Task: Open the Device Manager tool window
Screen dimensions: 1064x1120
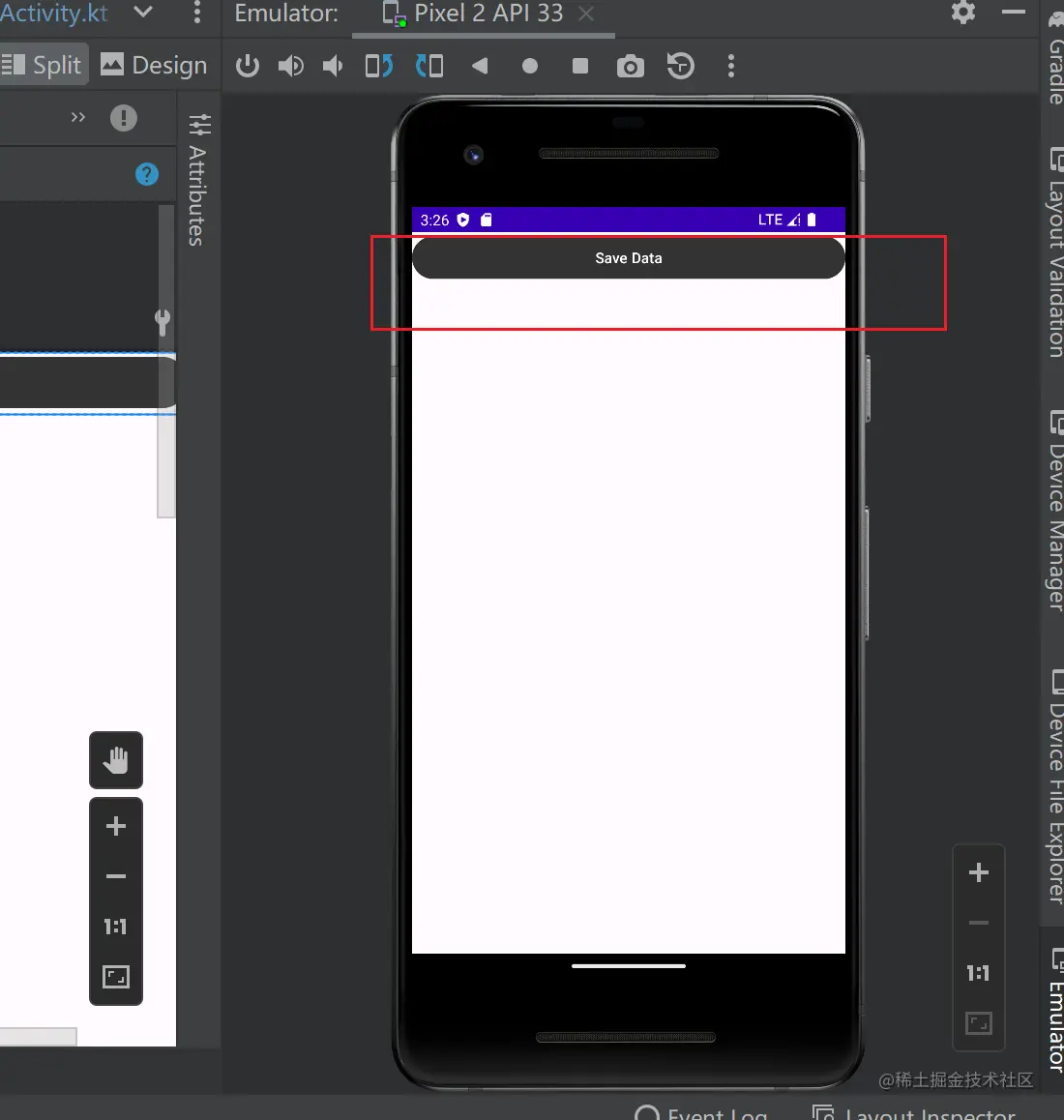Action: (1055, 511)
